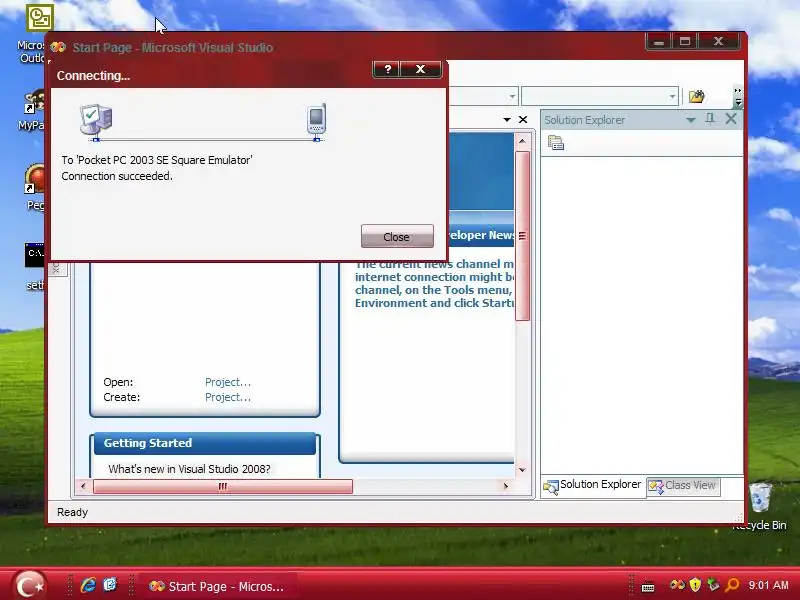Click the Close button in Connecting dialog
The image size is (800, 600).
[397, 237]
